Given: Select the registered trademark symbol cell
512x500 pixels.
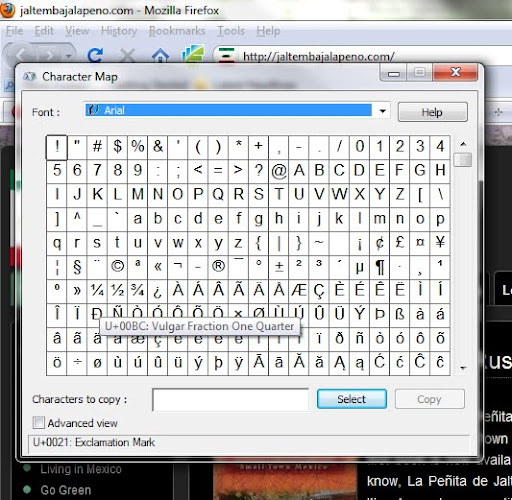Looking at the screenshot, I should point(218,267).
